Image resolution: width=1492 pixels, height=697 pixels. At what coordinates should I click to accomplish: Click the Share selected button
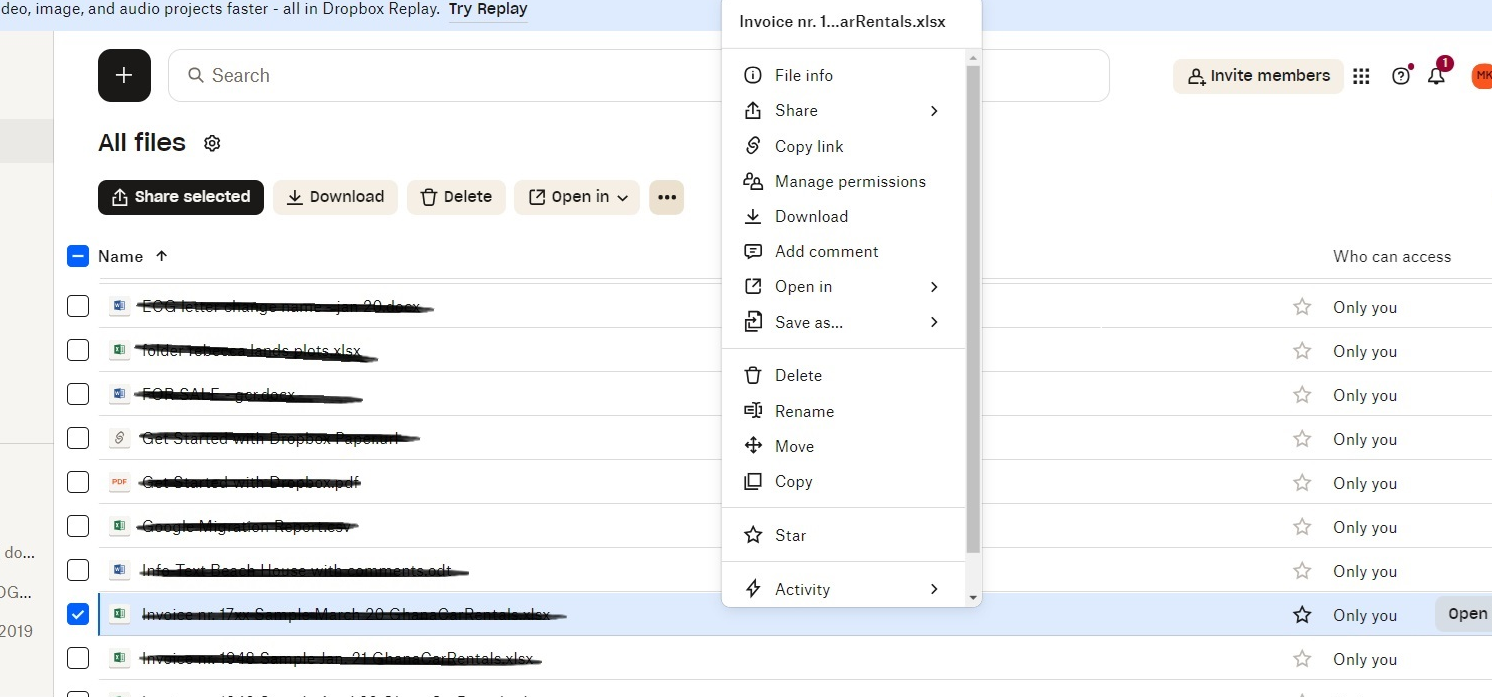point(181,197)
